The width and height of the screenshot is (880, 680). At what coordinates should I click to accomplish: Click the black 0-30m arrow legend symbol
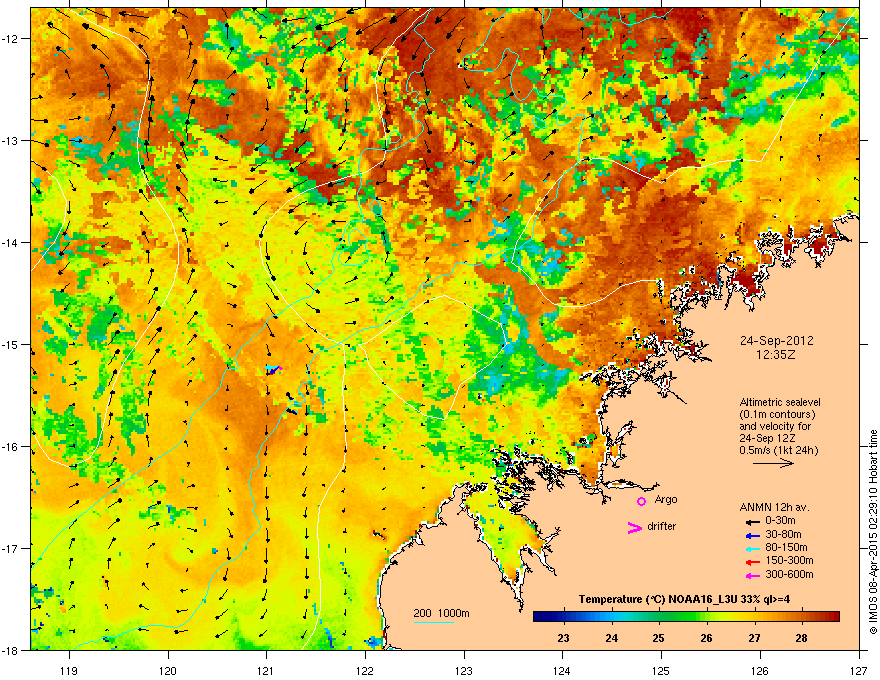pyautogui.click(x=752, y=521)
